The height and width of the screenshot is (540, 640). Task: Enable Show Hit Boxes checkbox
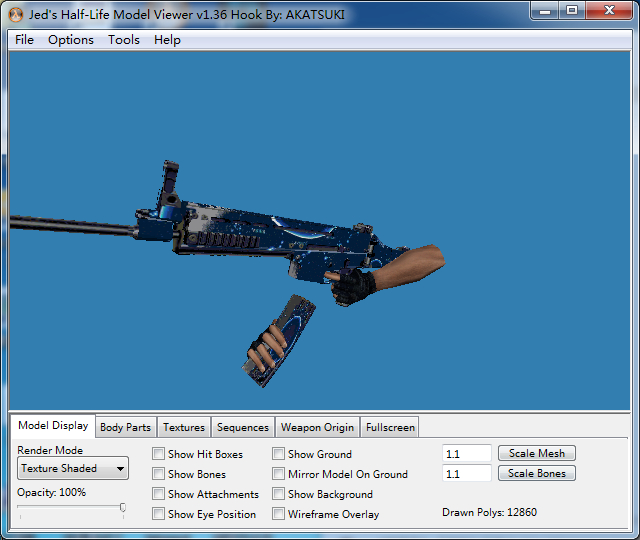coord(158,454)
